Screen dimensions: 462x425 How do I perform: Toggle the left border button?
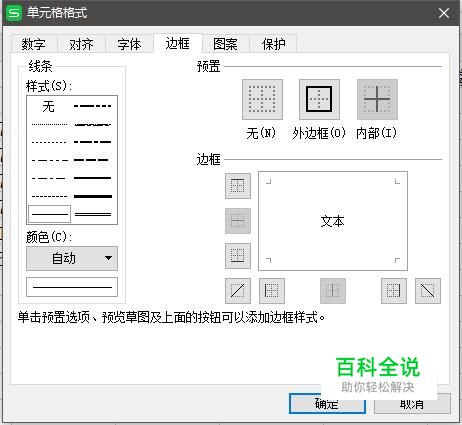tap(272, 291)
